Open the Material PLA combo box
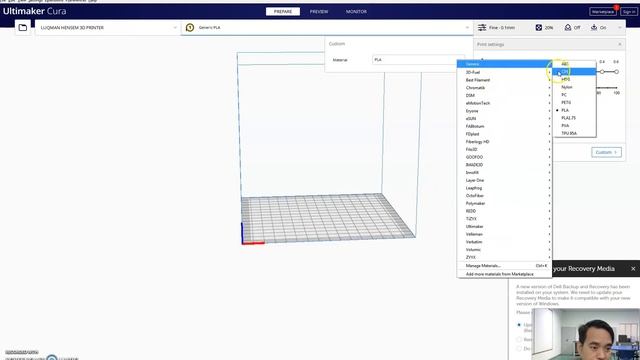Screen dimensions: 640x360 (x=418, y=60)
